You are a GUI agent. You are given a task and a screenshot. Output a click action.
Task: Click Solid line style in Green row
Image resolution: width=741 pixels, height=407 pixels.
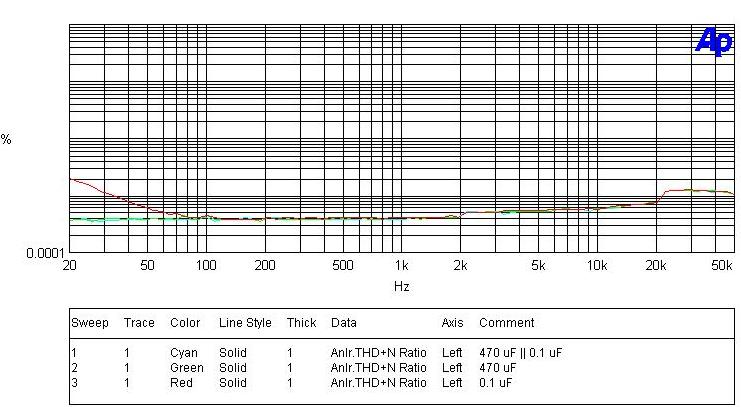point(233,368)
